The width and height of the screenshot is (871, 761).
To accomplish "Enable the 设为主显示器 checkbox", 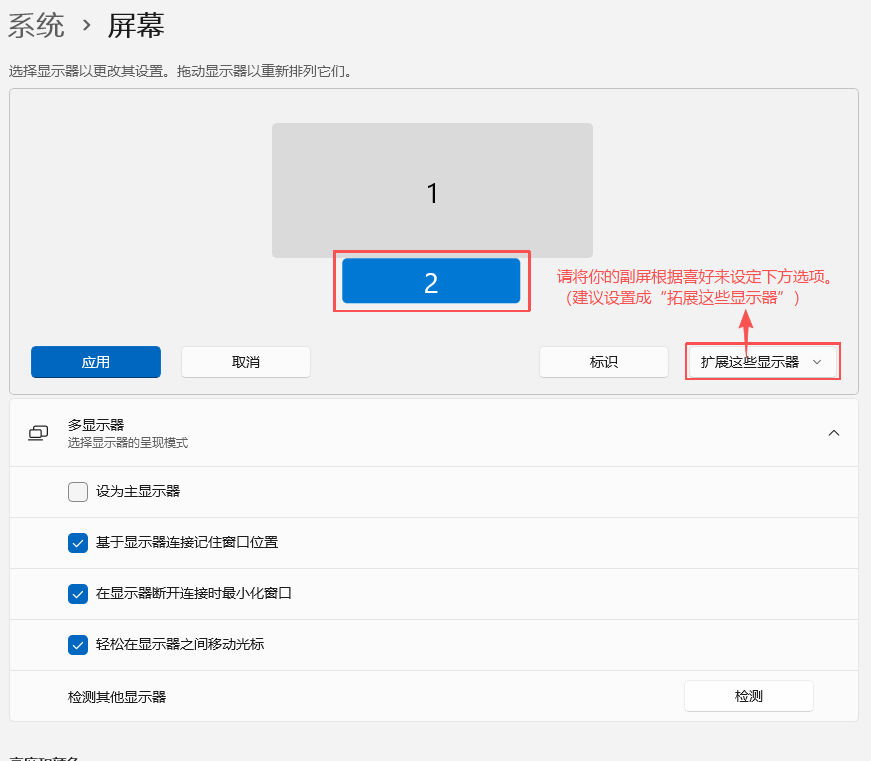I will pos(78,491).
